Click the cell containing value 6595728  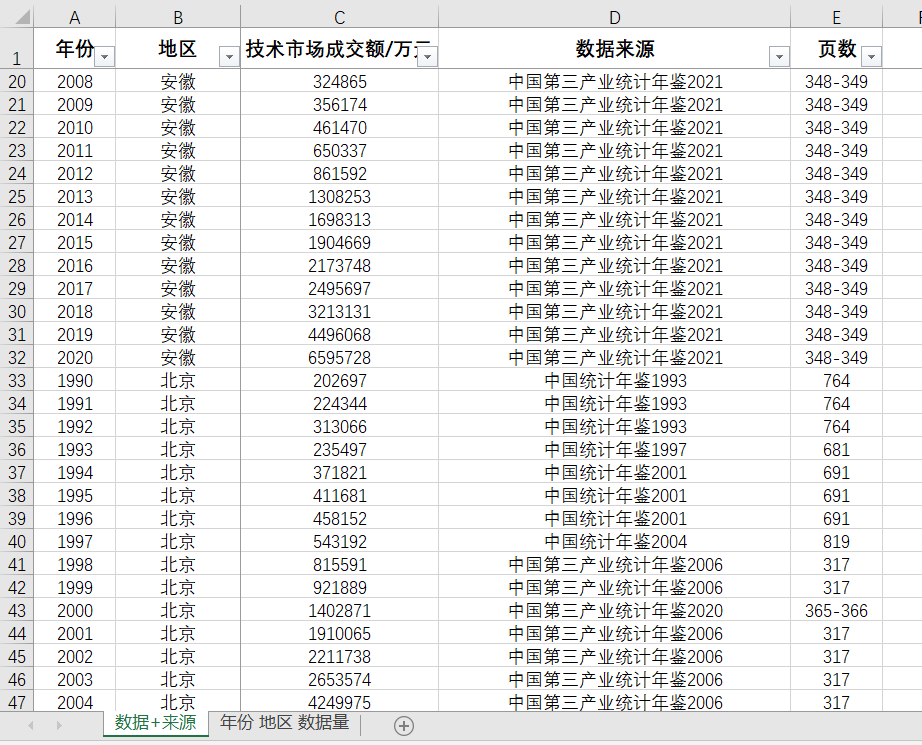338,357
